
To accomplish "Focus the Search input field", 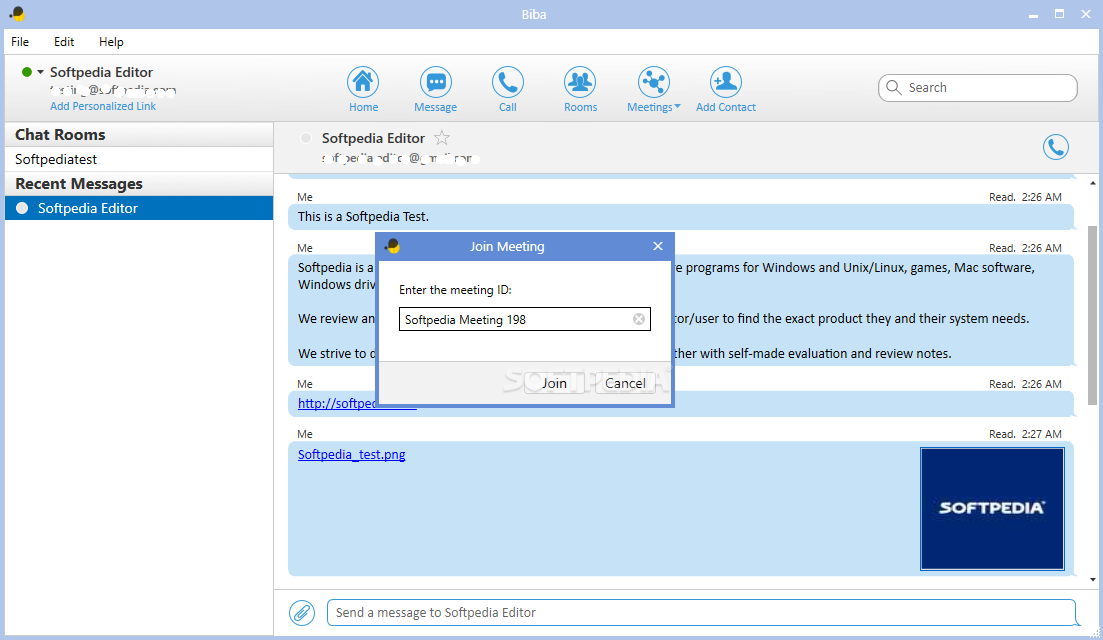I will coord(977,88).
